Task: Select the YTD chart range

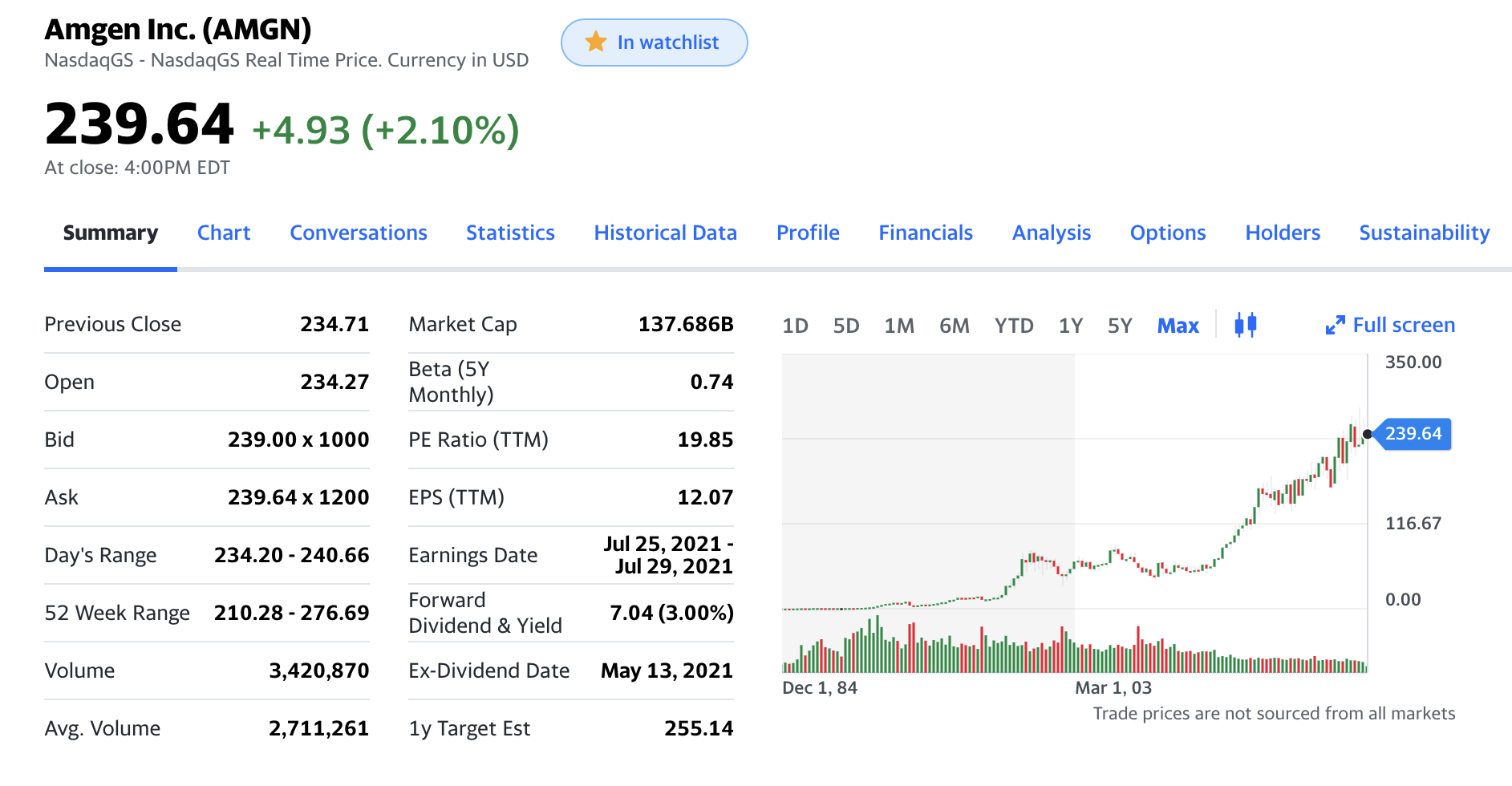Action: [1014, 326]
